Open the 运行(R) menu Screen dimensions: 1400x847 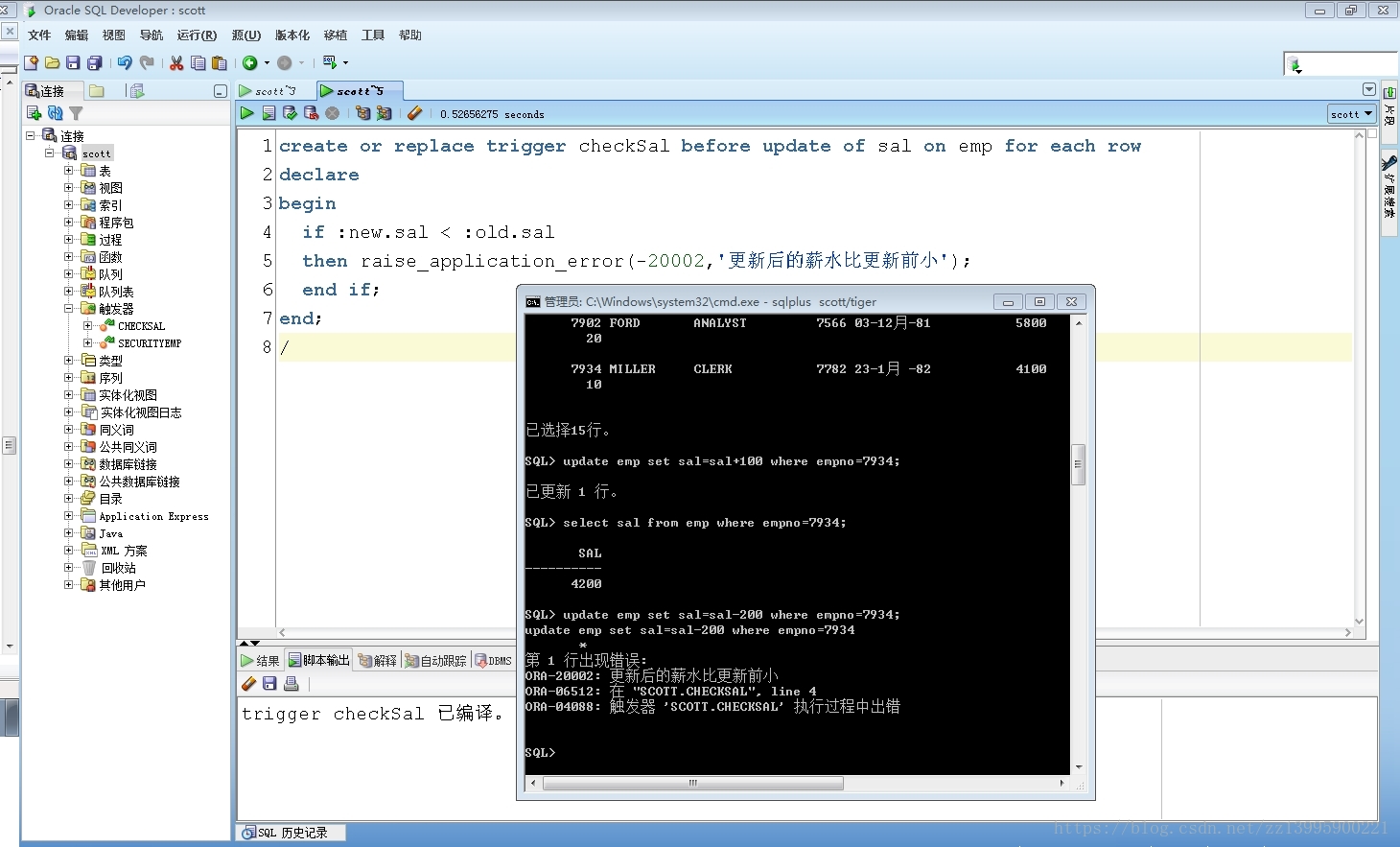point(197,35)
